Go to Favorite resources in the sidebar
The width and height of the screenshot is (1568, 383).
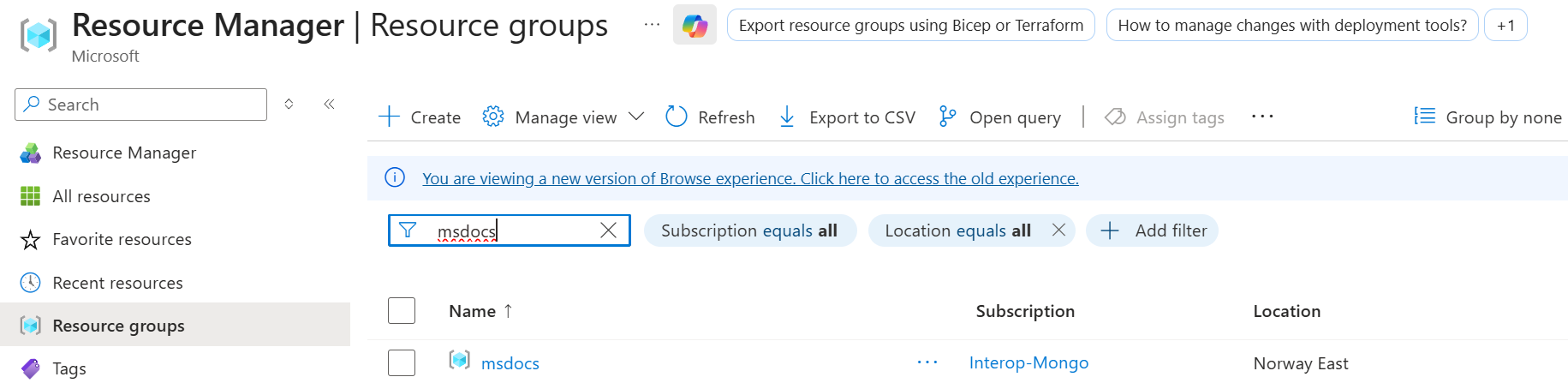tap(122, 239)
